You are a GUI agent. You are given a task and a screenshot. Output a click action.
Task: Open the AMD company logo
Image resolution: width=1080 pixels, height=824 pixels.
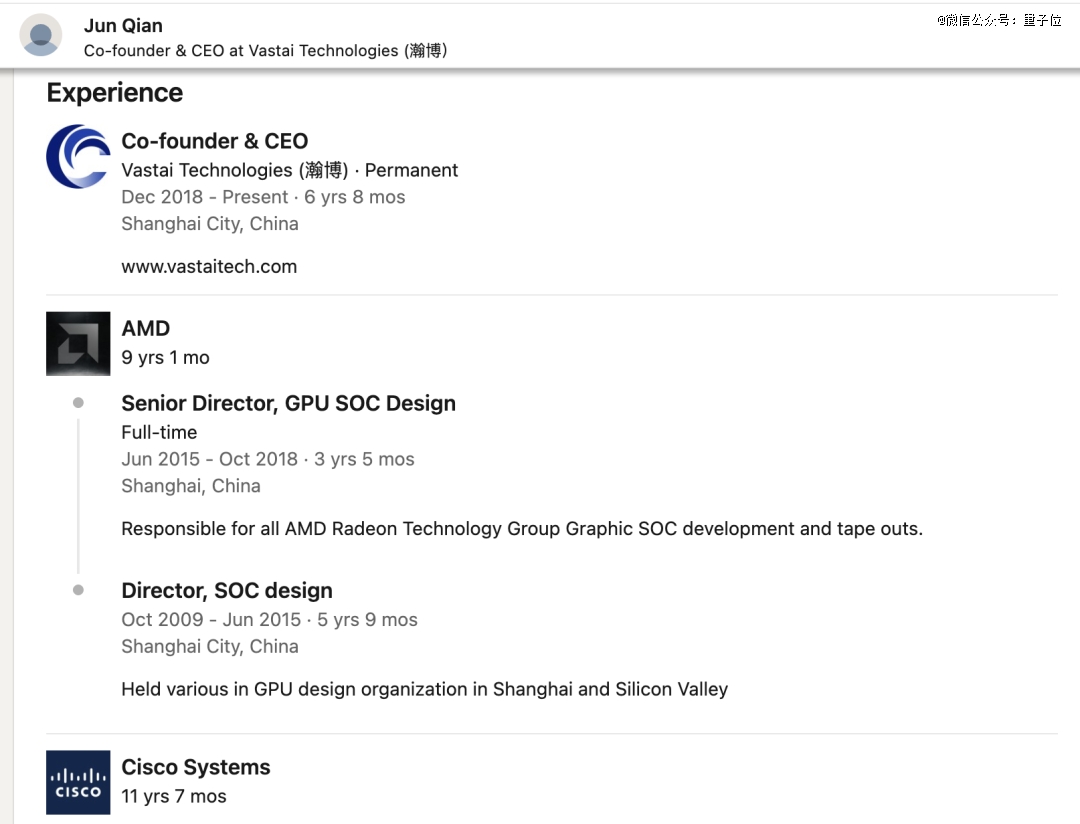pyautogui.click(x=78, y=344)
